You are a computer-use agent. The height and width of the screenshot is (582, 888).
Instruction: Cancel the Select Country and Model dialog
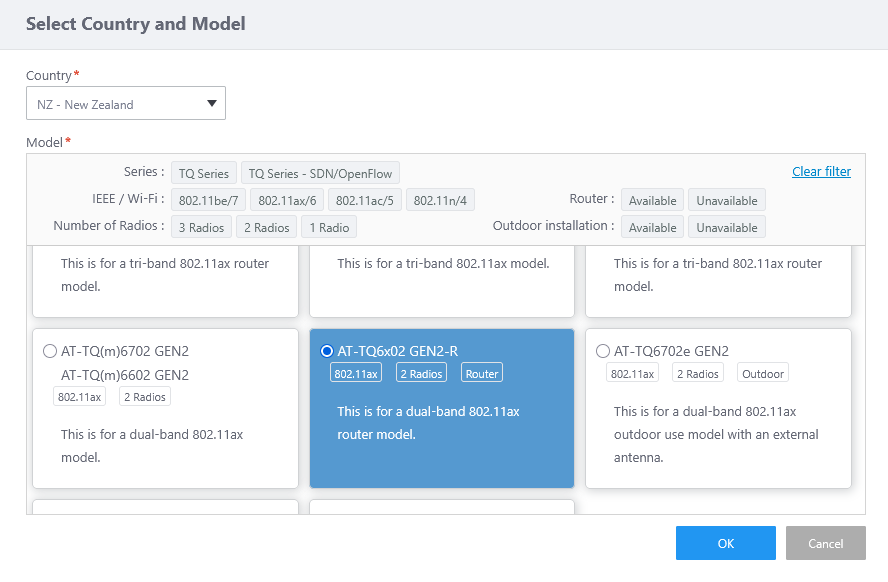[825, 543]
